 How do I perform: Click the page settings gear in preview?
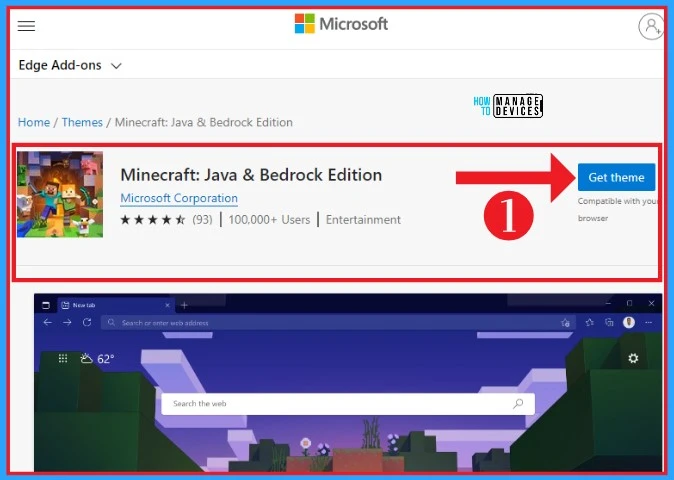tap(632, 358)
